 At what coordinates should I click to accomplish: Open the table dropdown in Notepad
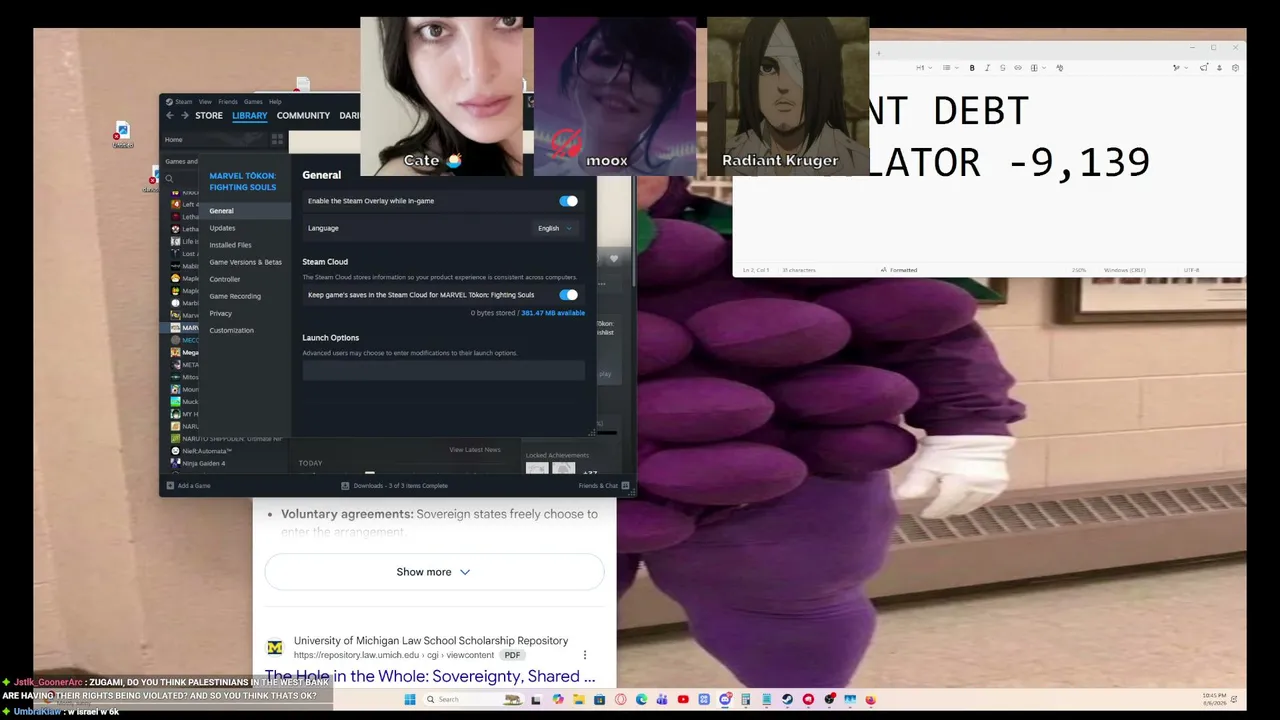pos(1037,68)
